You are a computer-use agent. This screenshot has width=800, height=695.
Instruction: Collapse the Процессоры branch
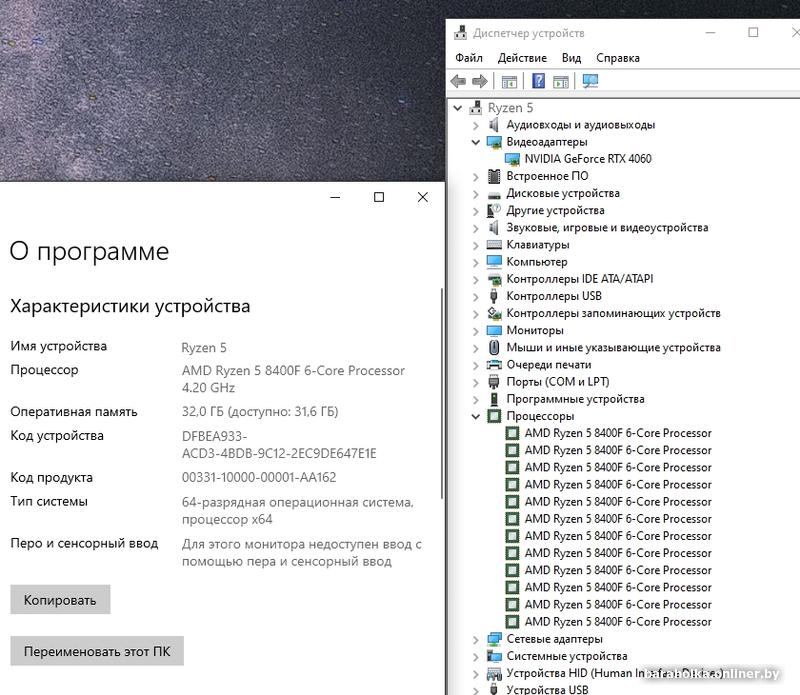pyautogui.click(x=476, y=417)
